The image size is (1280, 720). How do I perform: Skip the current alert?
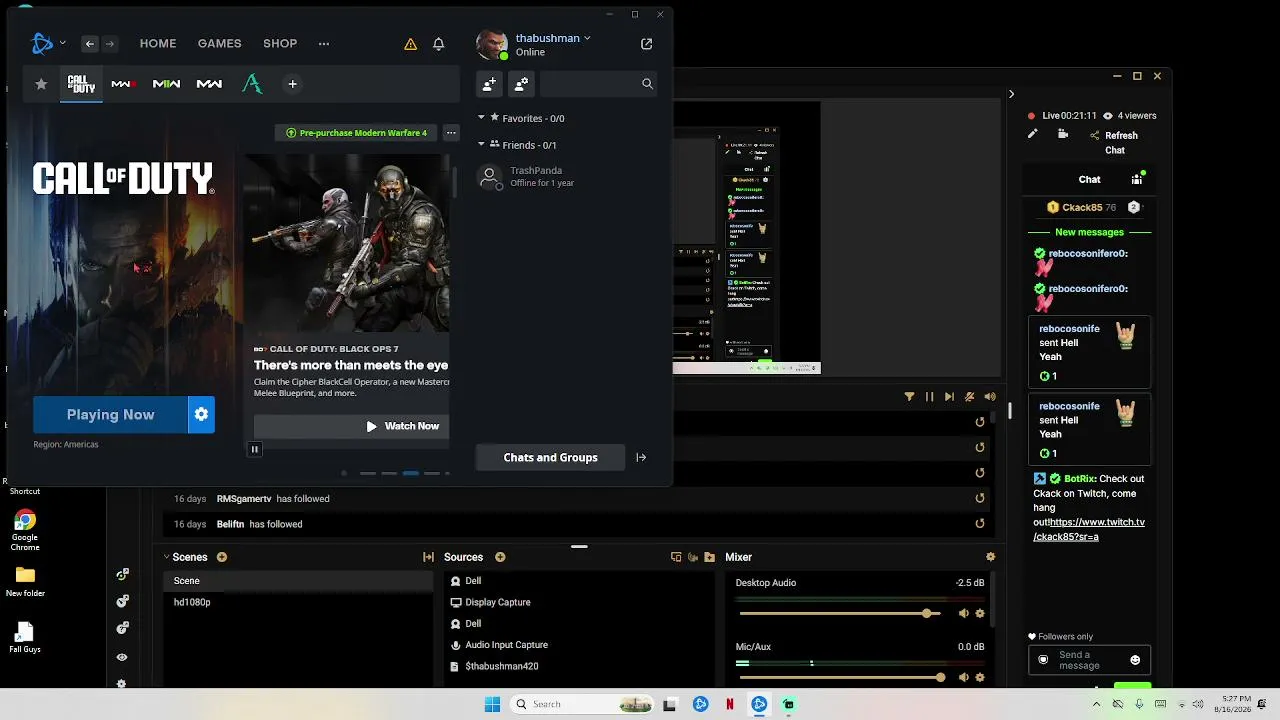pos(949,397)
